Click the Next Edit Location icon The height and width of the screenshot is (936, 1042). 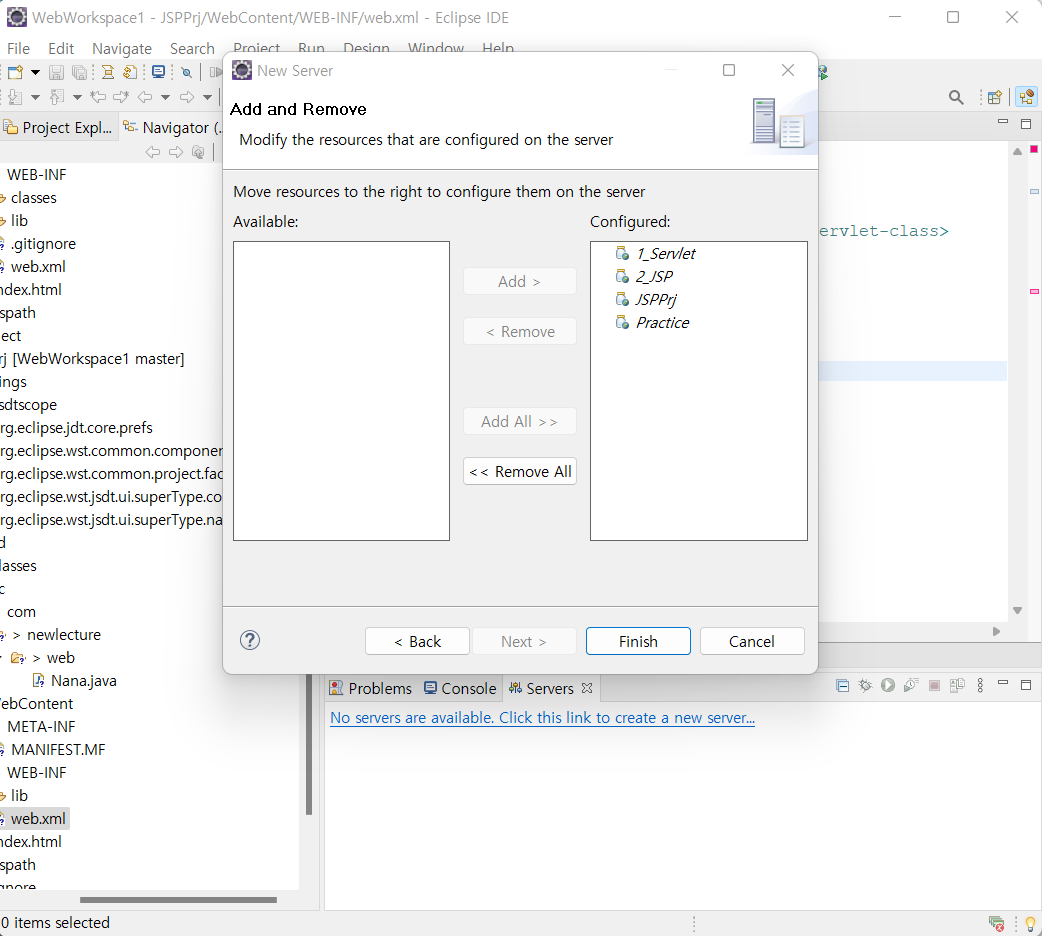coord(121,97)
